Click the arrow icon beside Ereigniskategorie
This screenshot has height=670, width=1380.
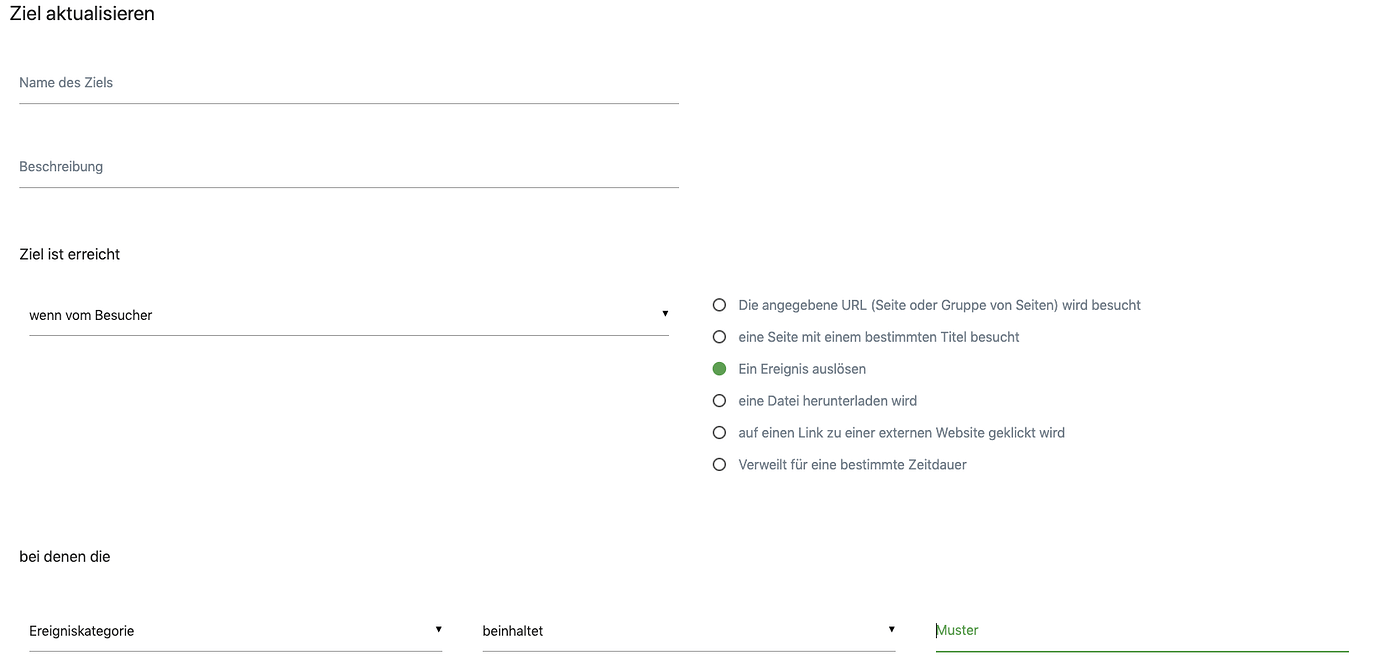pyautogui.click(x=438, y=630)
